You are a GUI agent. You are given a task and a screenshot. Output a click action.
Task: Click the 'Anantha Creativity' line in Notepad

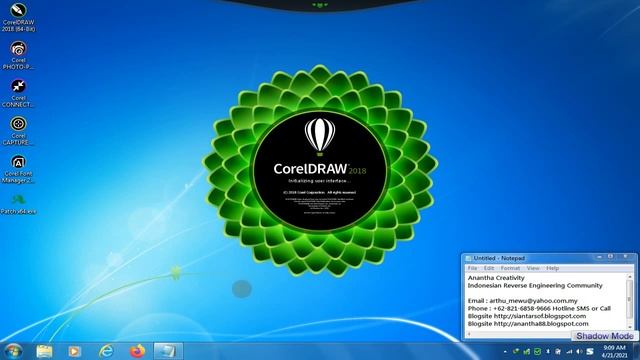pos(496,278)
